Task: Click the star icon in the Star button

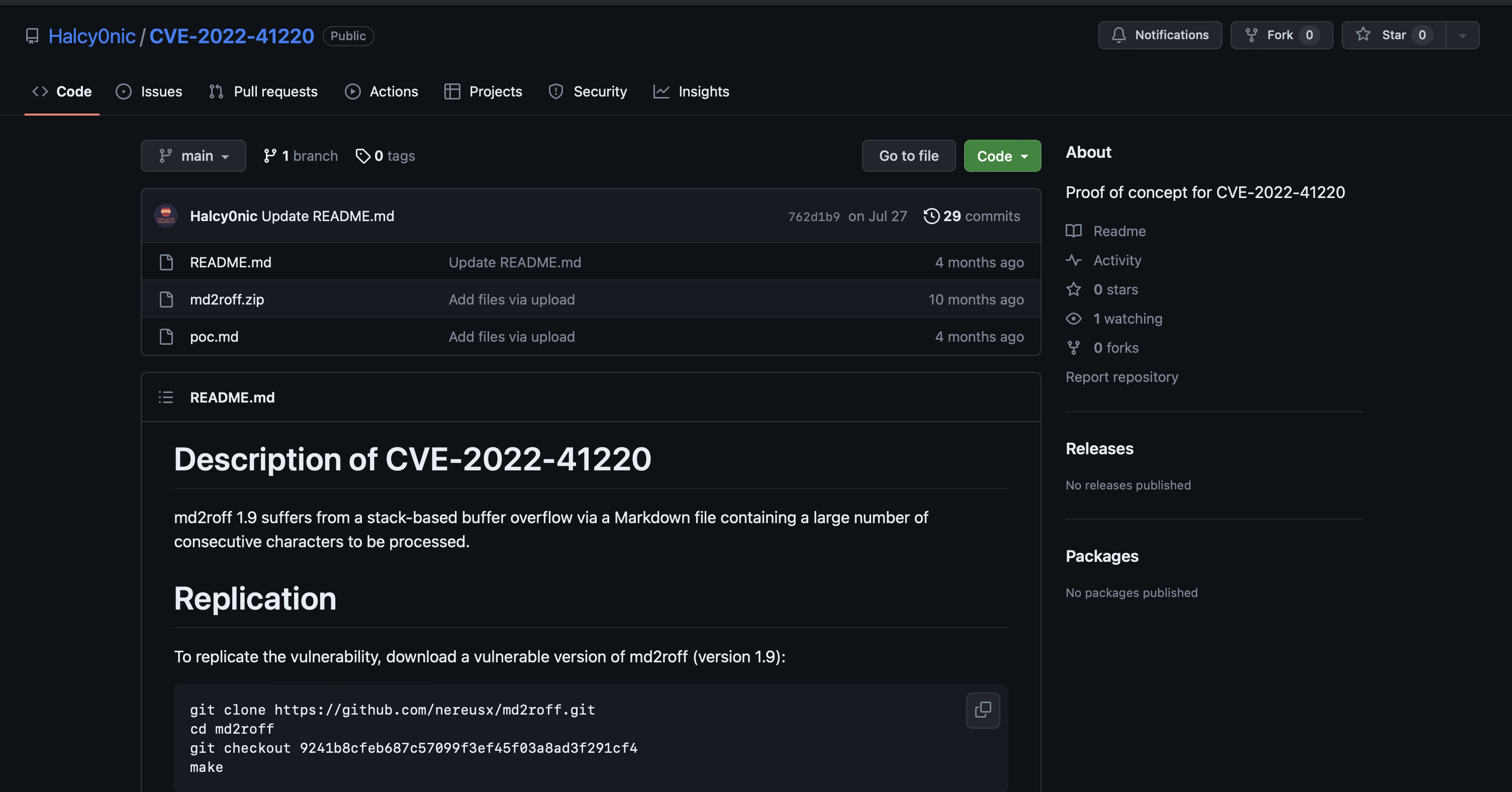Action: (1363, 35)
